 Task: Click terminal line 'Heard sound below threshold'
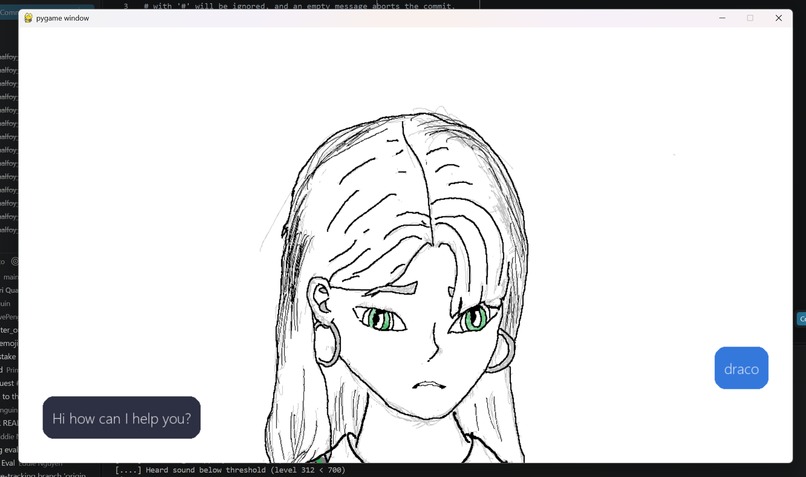click(230, 470)
